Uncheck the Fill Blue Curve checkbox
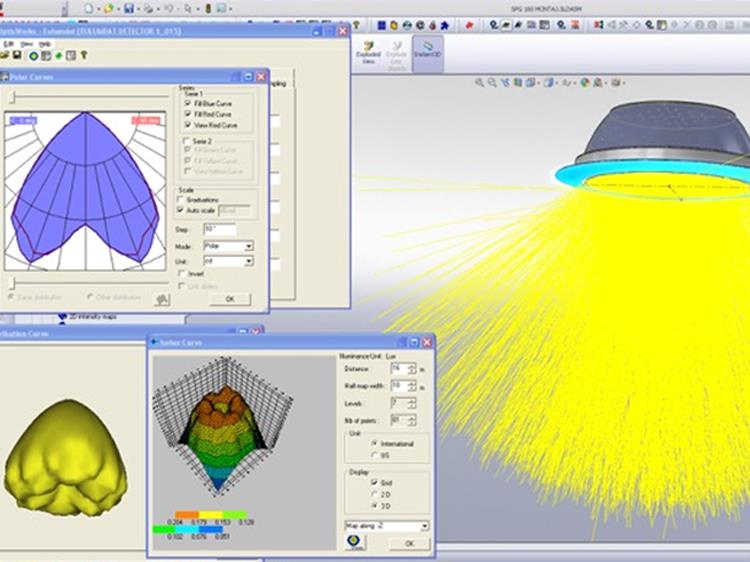The image size is (750, 562). tap(187, 103)
